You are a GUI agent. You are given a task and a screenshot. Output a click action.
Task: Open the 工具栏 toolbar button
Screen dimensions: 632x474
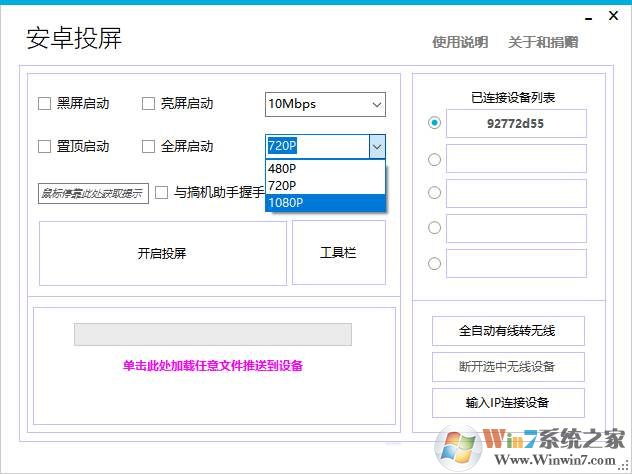click(x=339, y=253)
